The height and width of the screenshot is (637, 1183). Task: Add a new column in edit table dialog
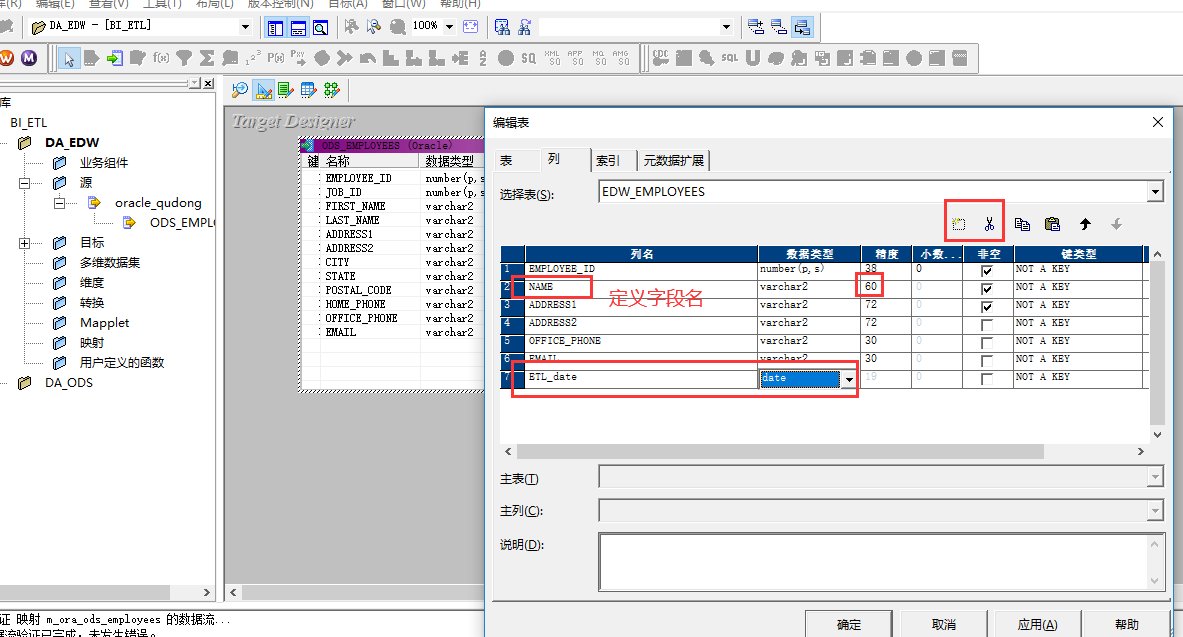click(x=958, y=223)
